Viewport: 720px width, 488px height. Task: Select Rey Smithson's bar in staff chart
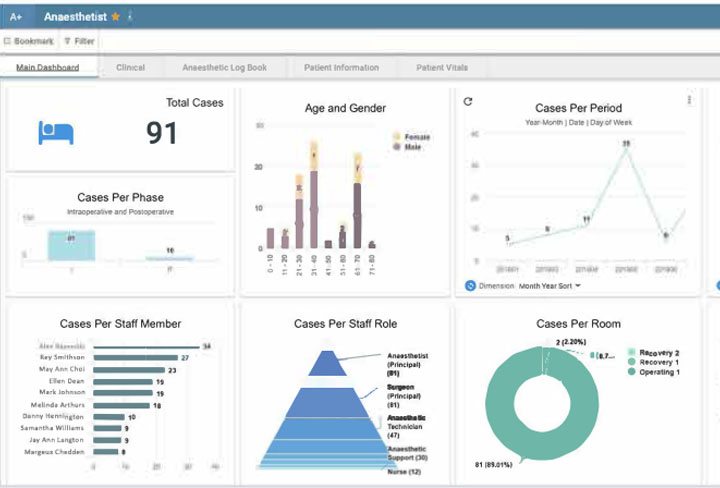(132, 357)
